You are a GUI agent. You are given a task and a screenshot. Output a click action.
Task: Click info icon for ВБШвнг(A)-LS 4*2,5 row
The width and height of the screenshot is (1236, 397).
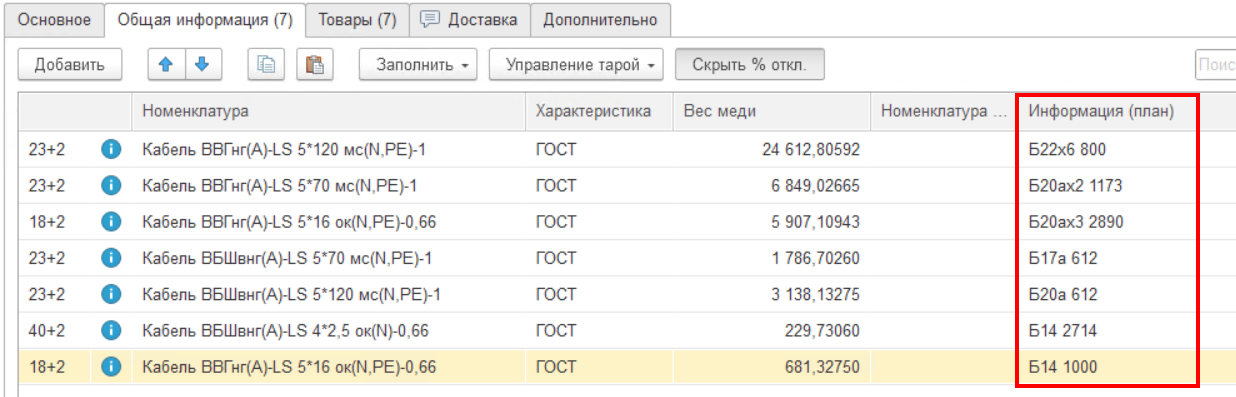tap(111, 330)
